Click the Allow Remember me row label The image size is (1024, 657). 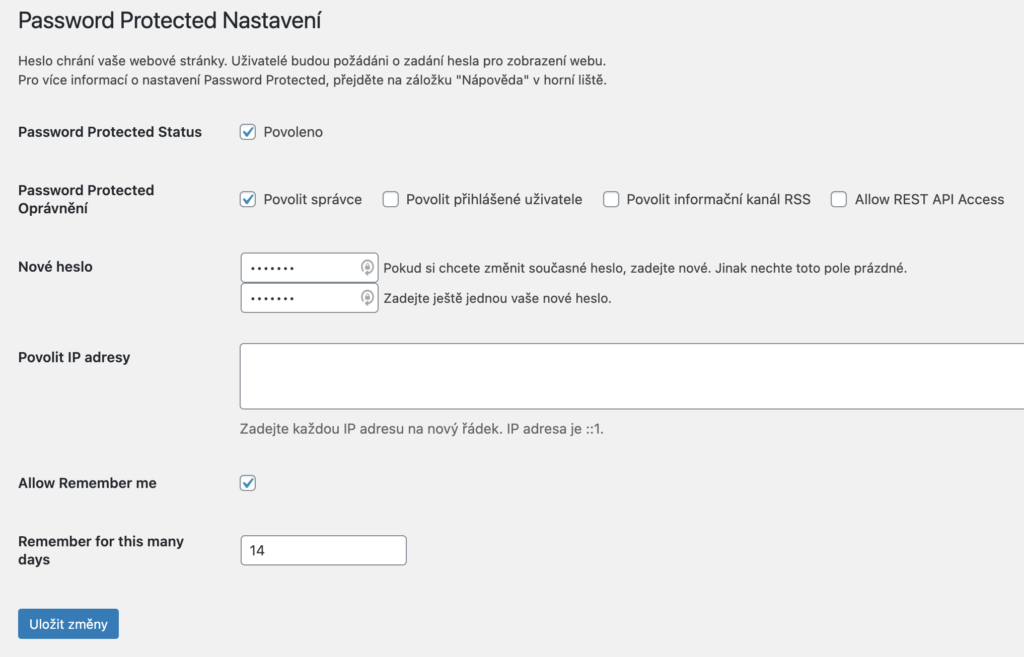click(88, 483)
